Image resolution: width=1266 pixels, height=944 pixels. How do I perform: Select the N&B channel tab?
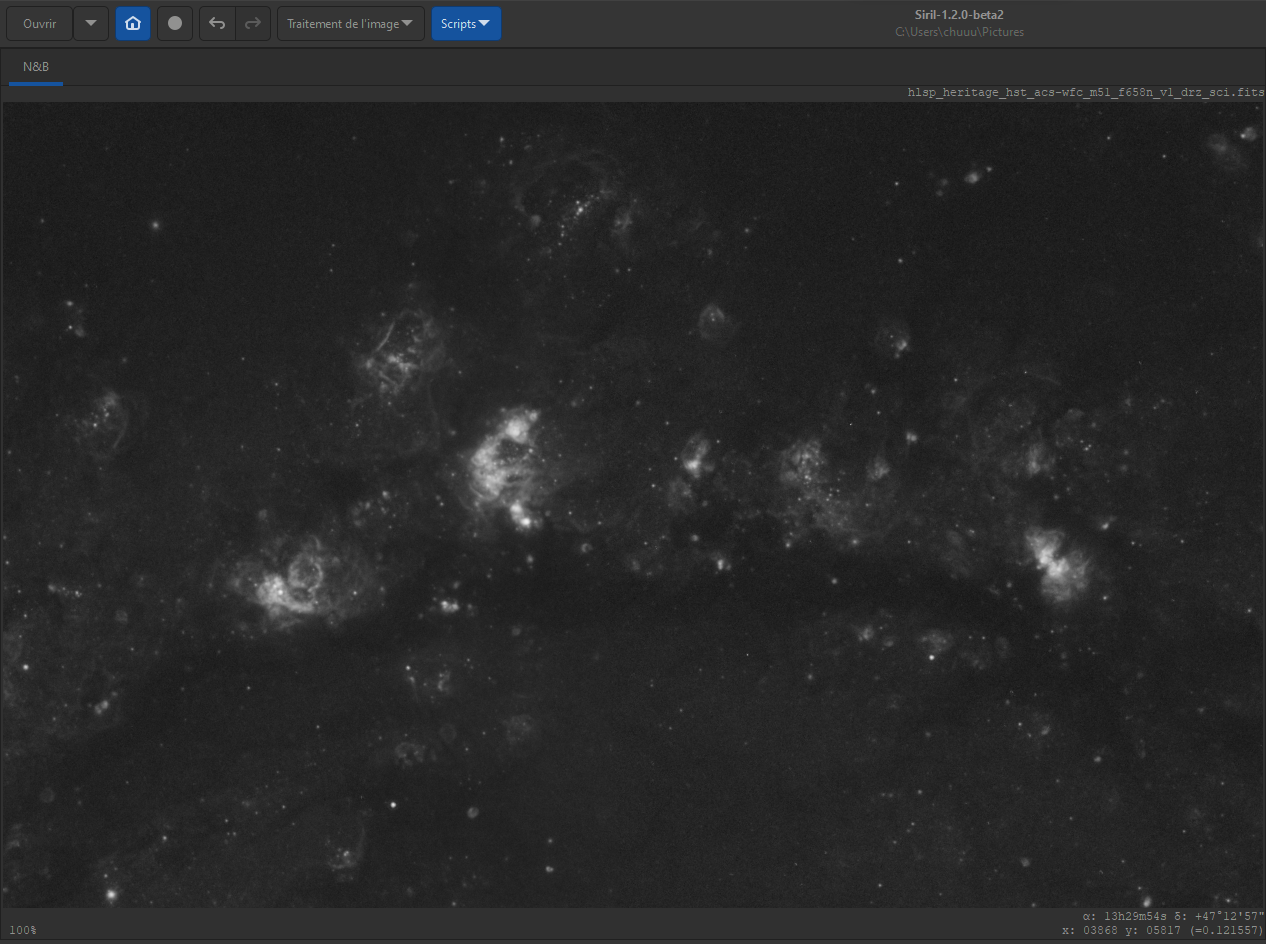pos(36,67)
